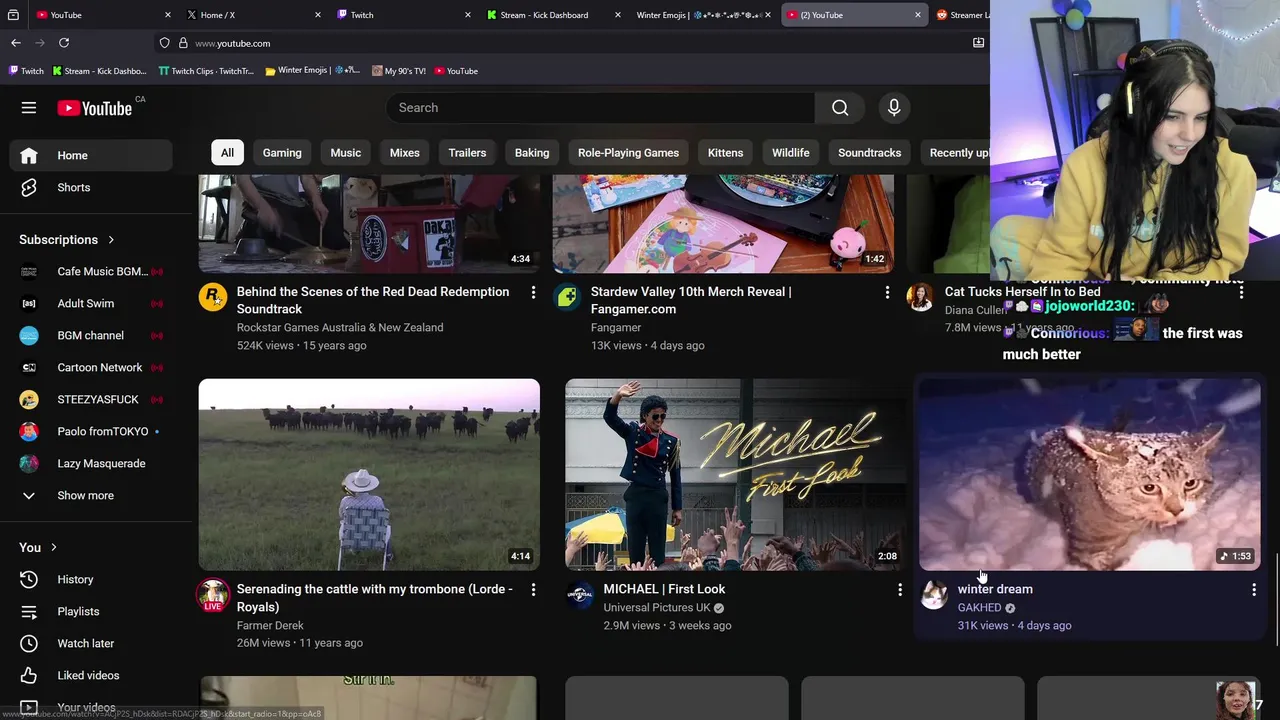The width and height of the screenshot is (1280, 720).
Task: Expand Show more subscriptions
Action: coord(91,495)
